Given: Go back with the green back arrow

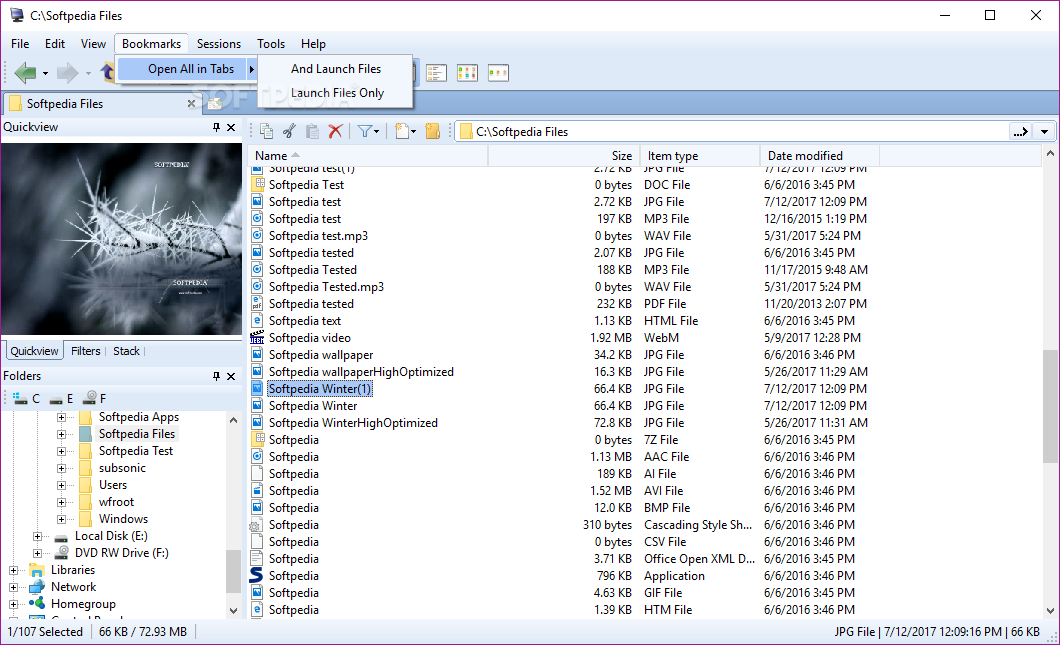Looking at the screenshot, I should pos(25,72).
